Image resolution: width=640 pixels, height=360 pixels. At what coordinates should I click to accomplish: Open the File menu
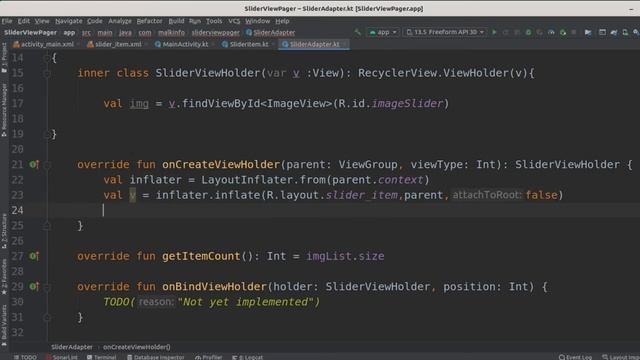coord(7,21)
